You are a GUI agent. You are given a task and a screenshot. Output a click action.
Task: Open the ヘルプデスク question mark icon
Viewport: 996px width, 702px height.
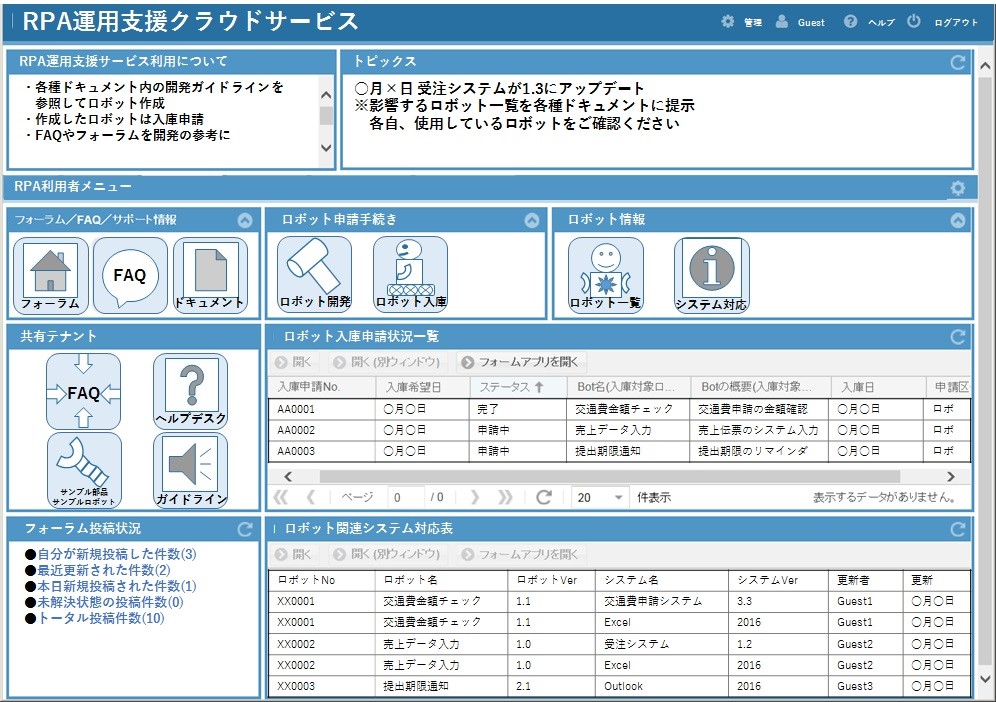(190, 391)
